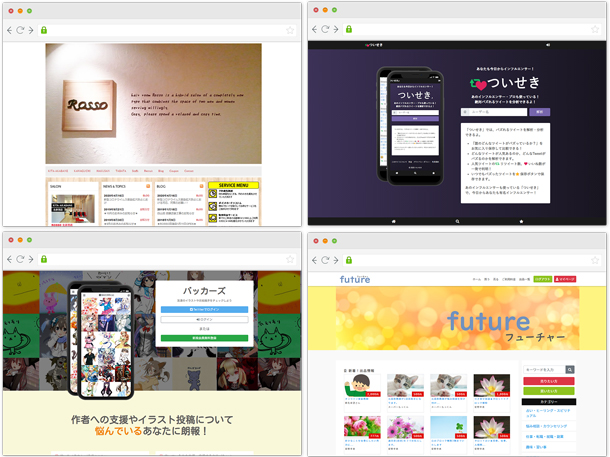Click the future フューチャー hero banner
The image size is (610, 457).
coord(458,319)
